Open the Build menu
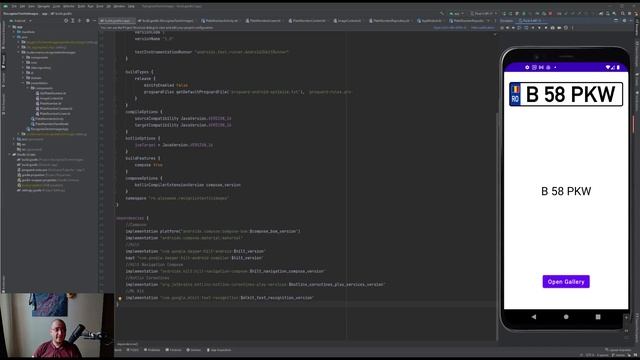640x360 pixels. tap(81, 7)
